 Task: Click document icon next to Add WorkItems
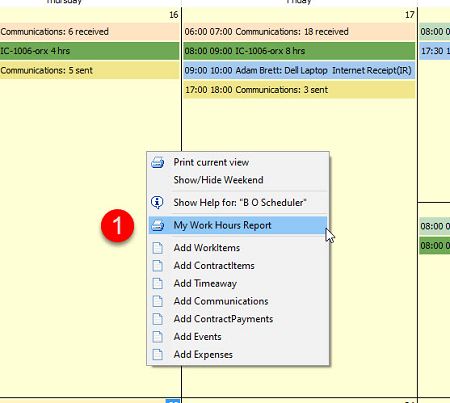(158, 248)
